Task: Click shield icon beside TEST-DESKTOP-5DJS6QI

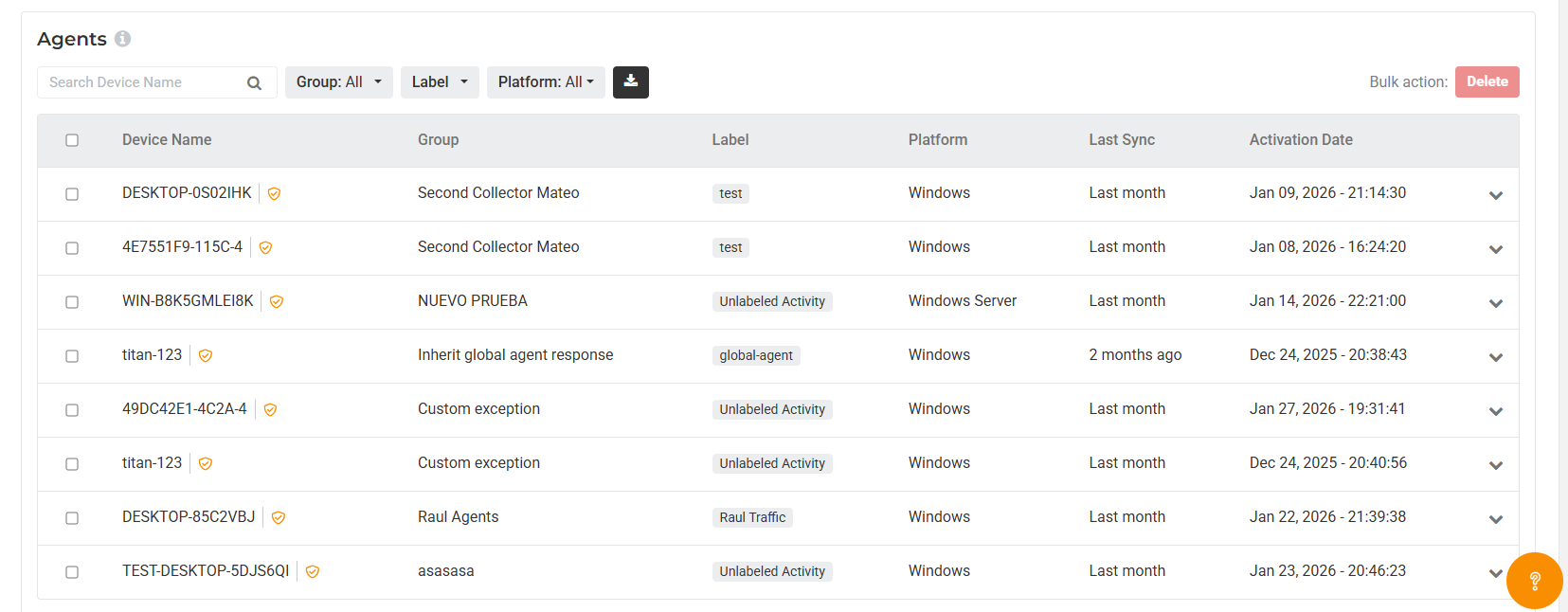Action: (313, 572)
